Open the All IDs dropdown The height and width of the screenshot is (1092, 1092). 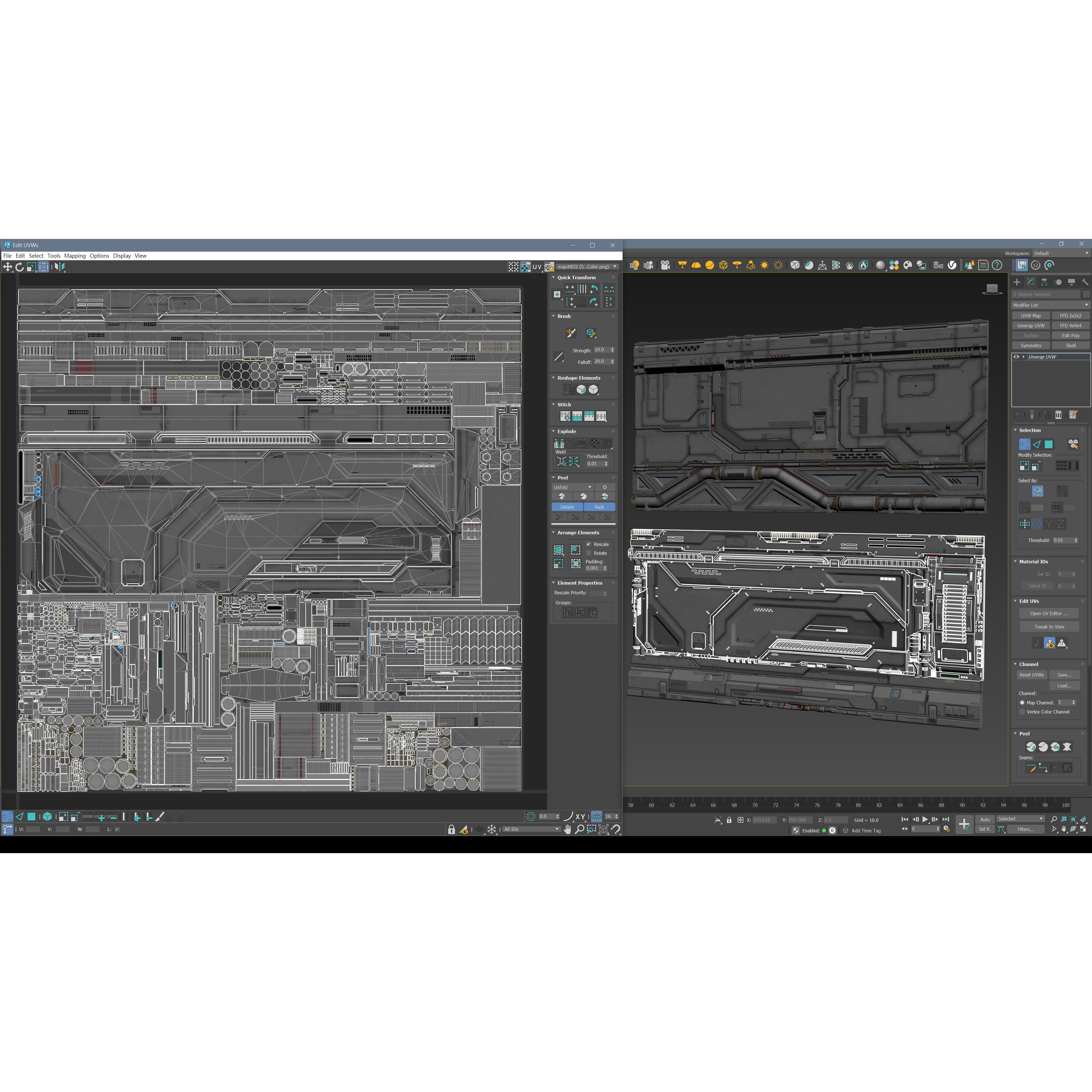[531, 829]
